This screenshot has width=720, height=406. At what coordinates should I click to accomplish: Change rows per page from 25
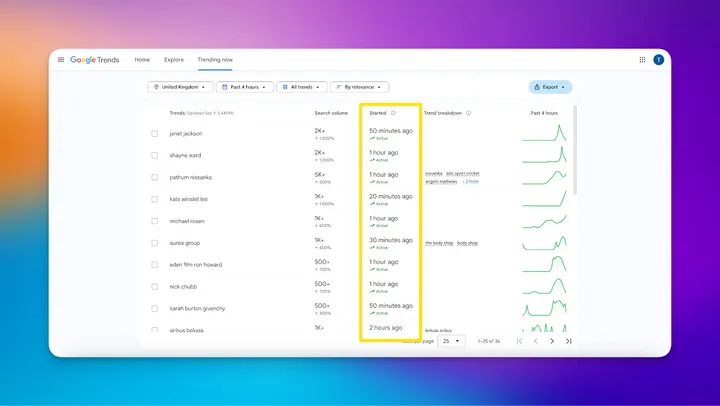pos(451,341)
